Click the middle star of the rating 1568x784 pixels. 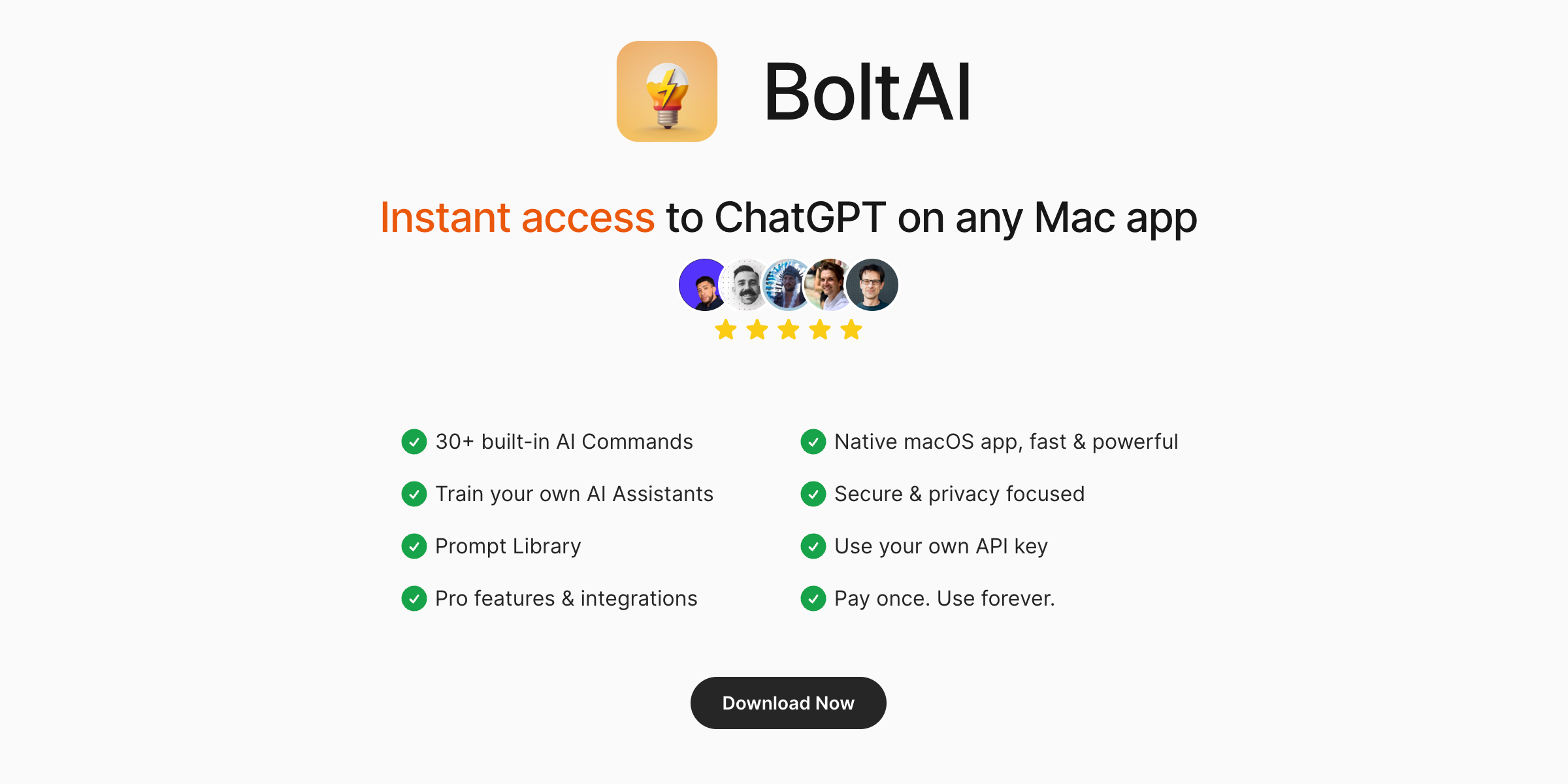click(789, 329)
